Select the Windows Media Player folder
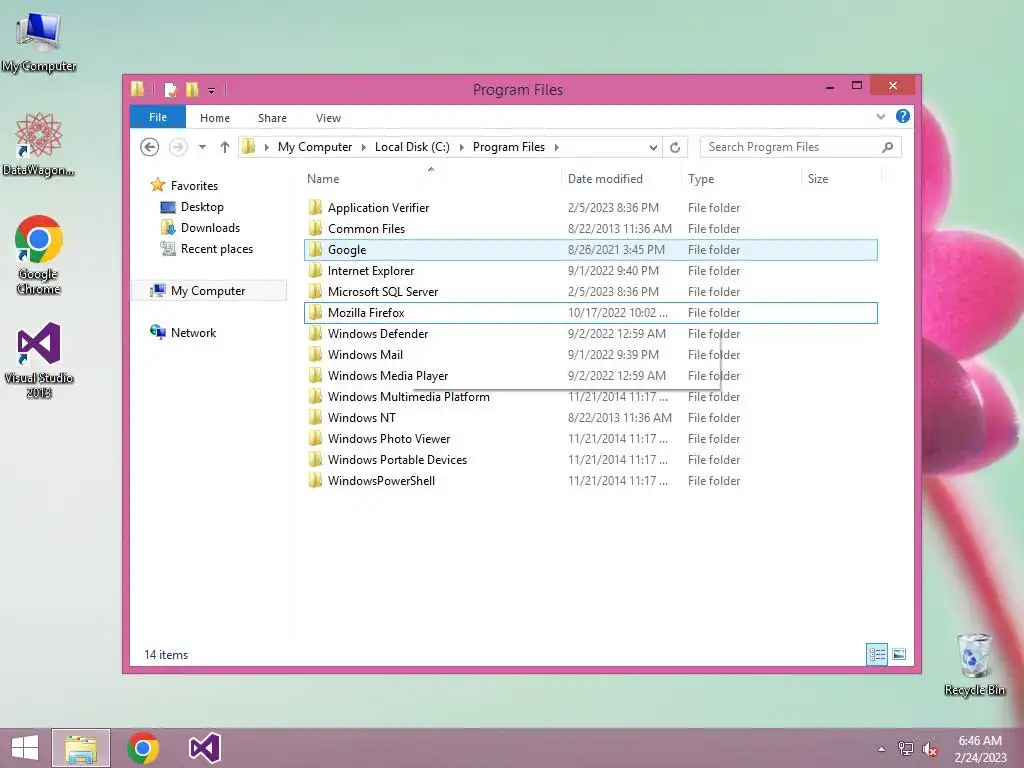The image size is (1024, 768). tap(590, 376)
